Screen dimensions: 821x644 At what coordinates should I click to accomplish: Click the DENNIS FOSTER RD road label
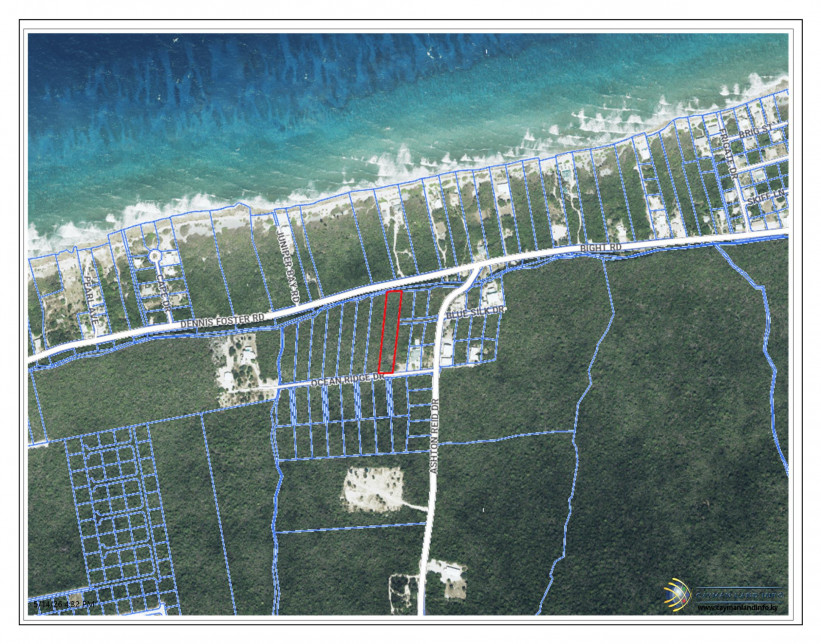point(223,320)
